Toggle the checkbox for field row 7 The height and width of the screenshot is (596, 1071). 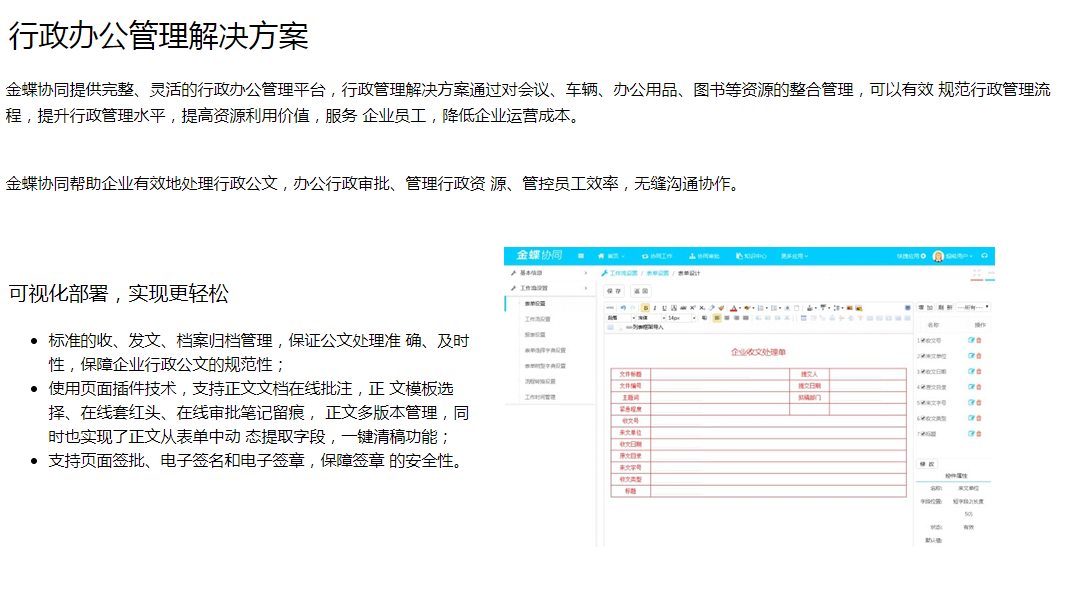click(923, 434)
